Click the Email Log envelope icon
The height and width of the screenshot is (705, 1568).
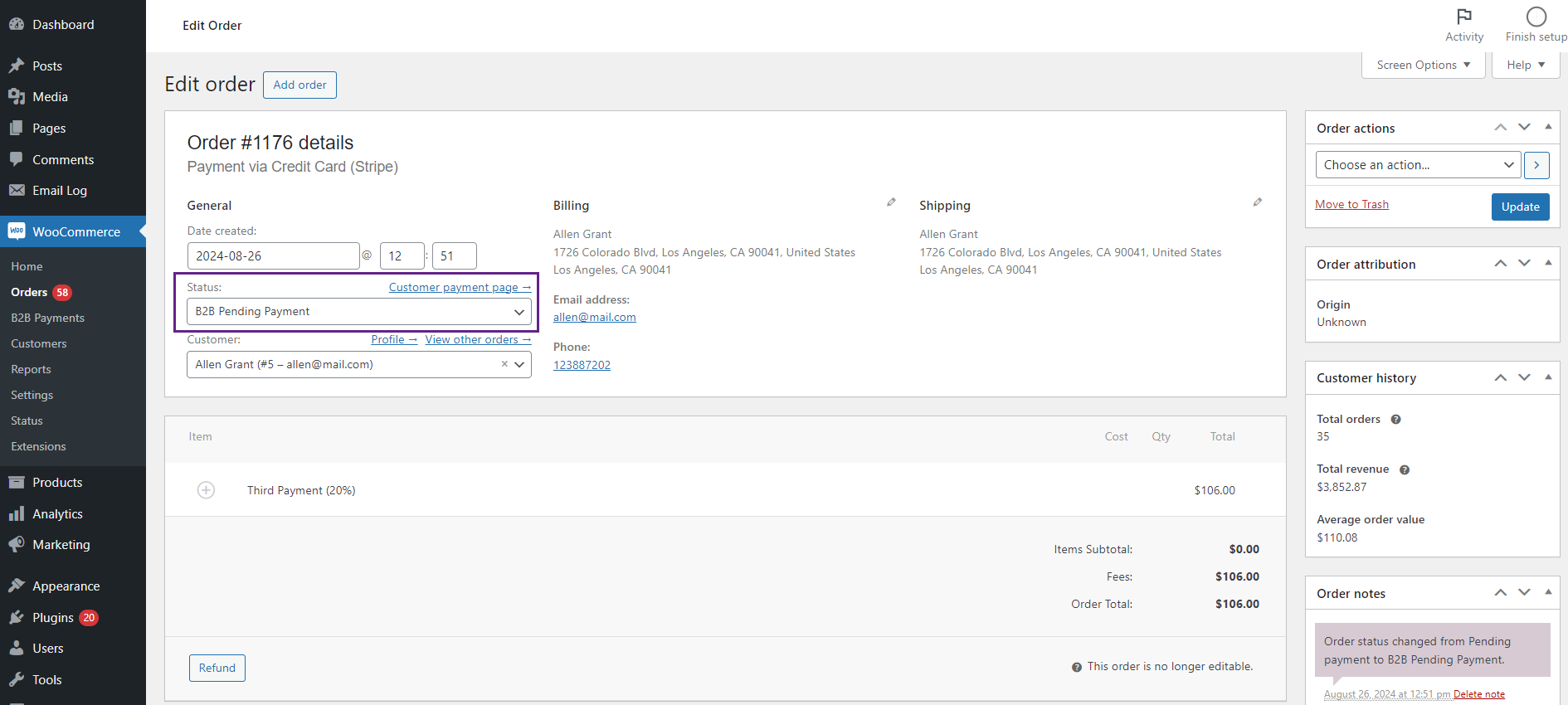click(17, 190)
